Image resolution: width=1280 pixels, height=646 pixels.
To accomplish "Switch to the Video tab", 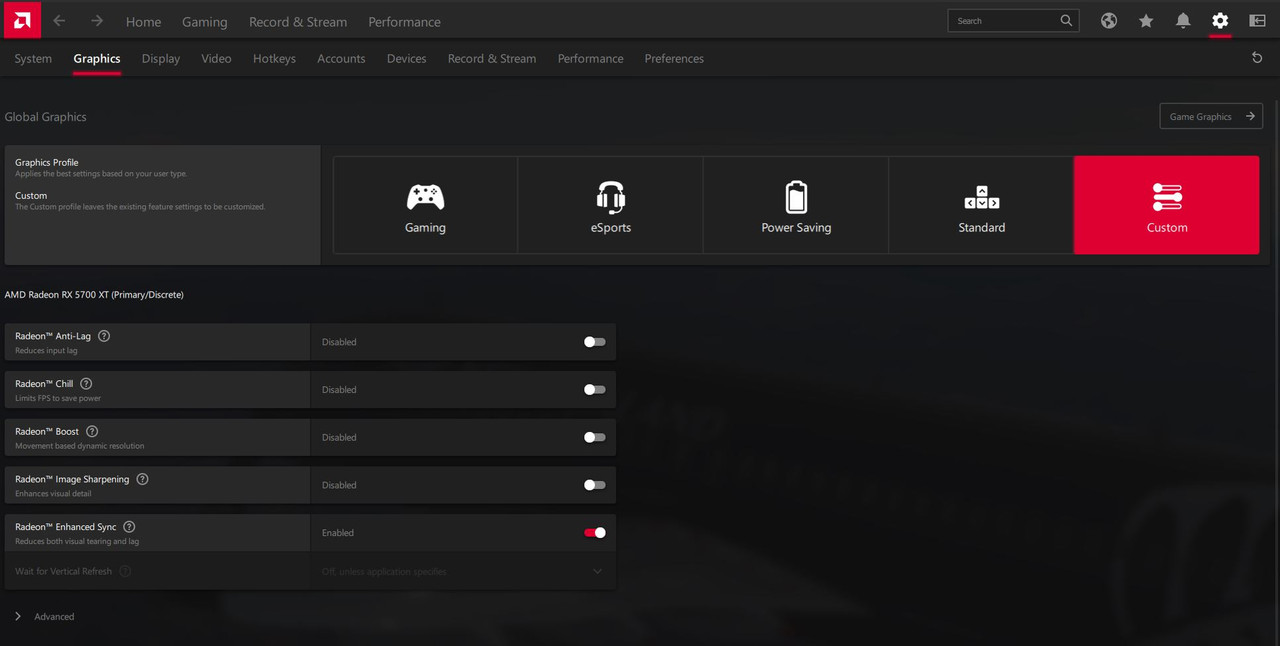I will [216, 58].
